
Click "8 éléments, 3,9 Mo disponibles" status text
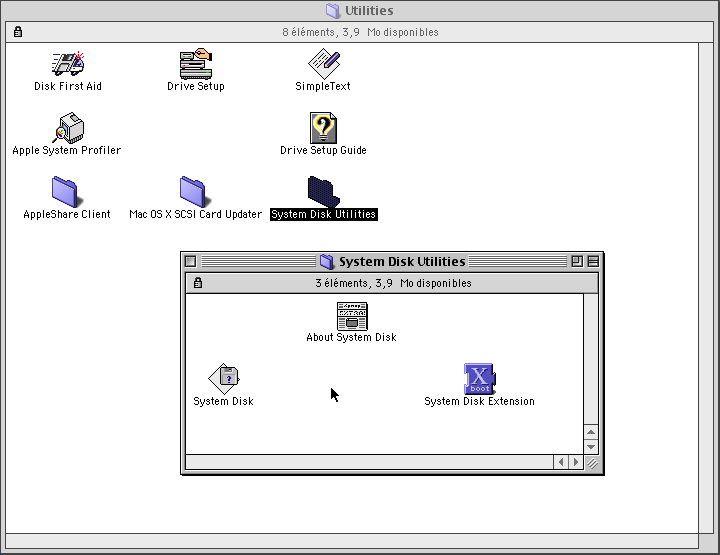coord(360,32)
